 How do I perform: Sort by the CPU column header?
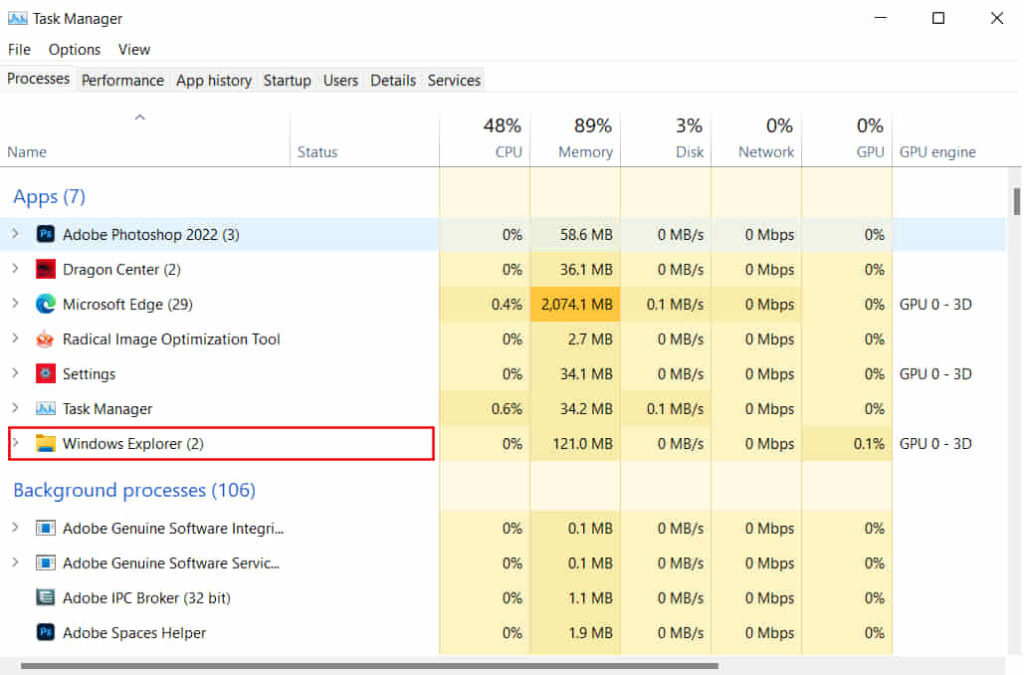[485, 139]
